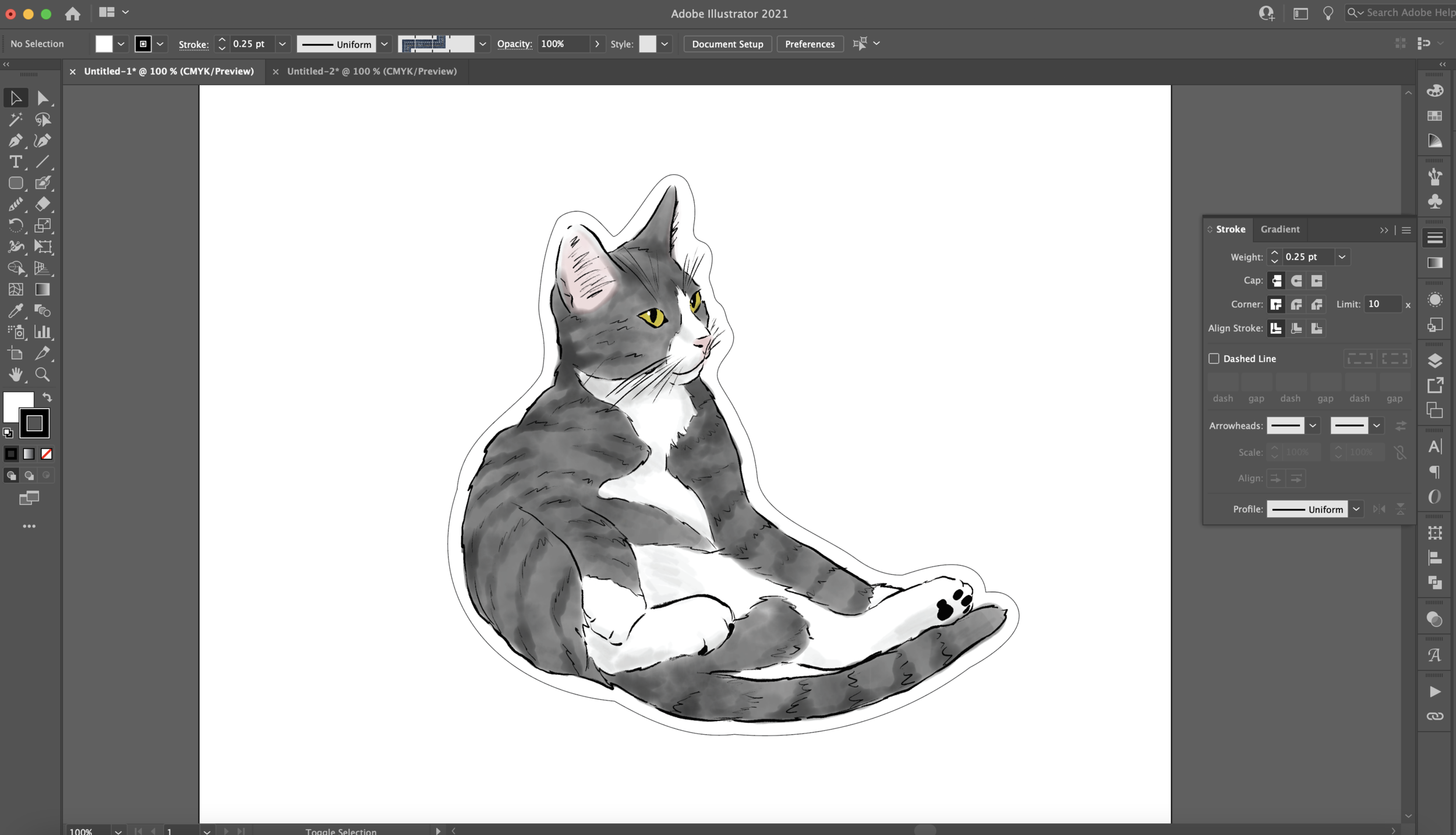
Task: Open the stroke Weight dropdown
Action: click(x=1342, y=257)
